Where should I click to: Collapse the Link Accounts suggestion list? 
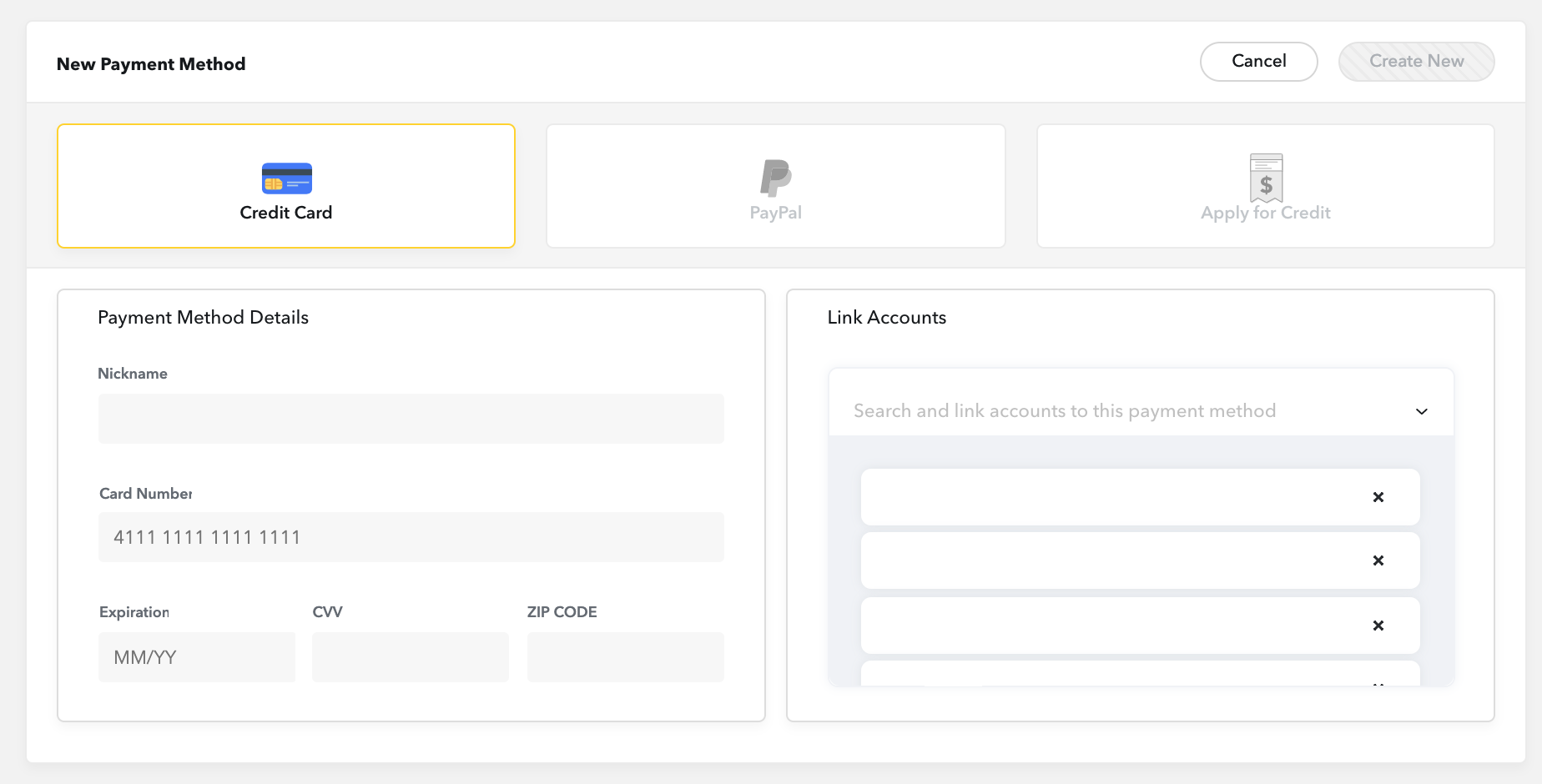[1420, 411]
